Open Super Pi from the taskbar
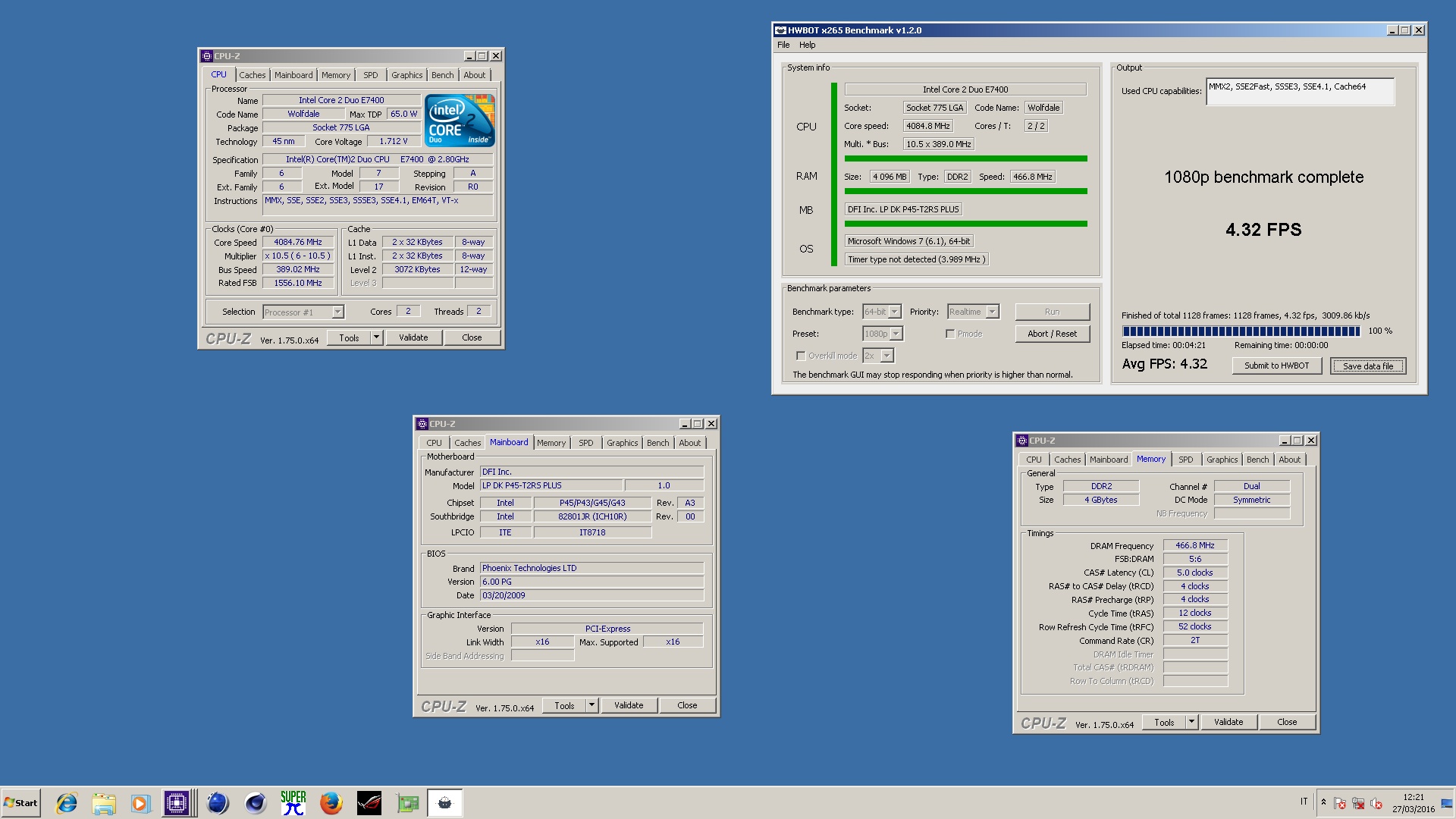The width and height of the screenshot is (1456, 819). coord(293,803)
